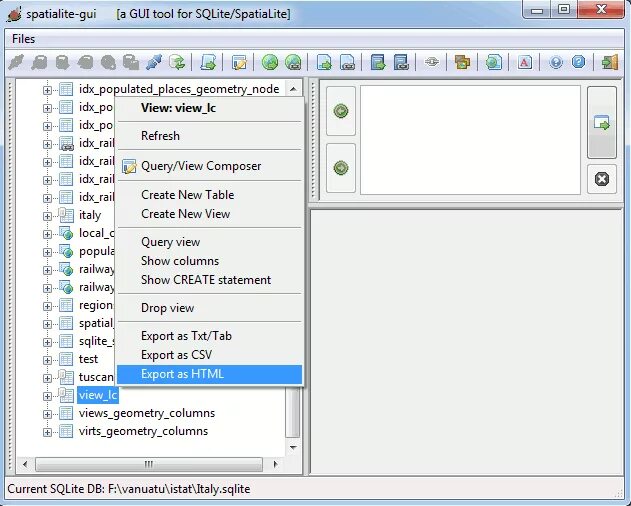Screen dimensions: 631x506
Task: Select Show columns menu entry
Action: [x=209, y=261]
